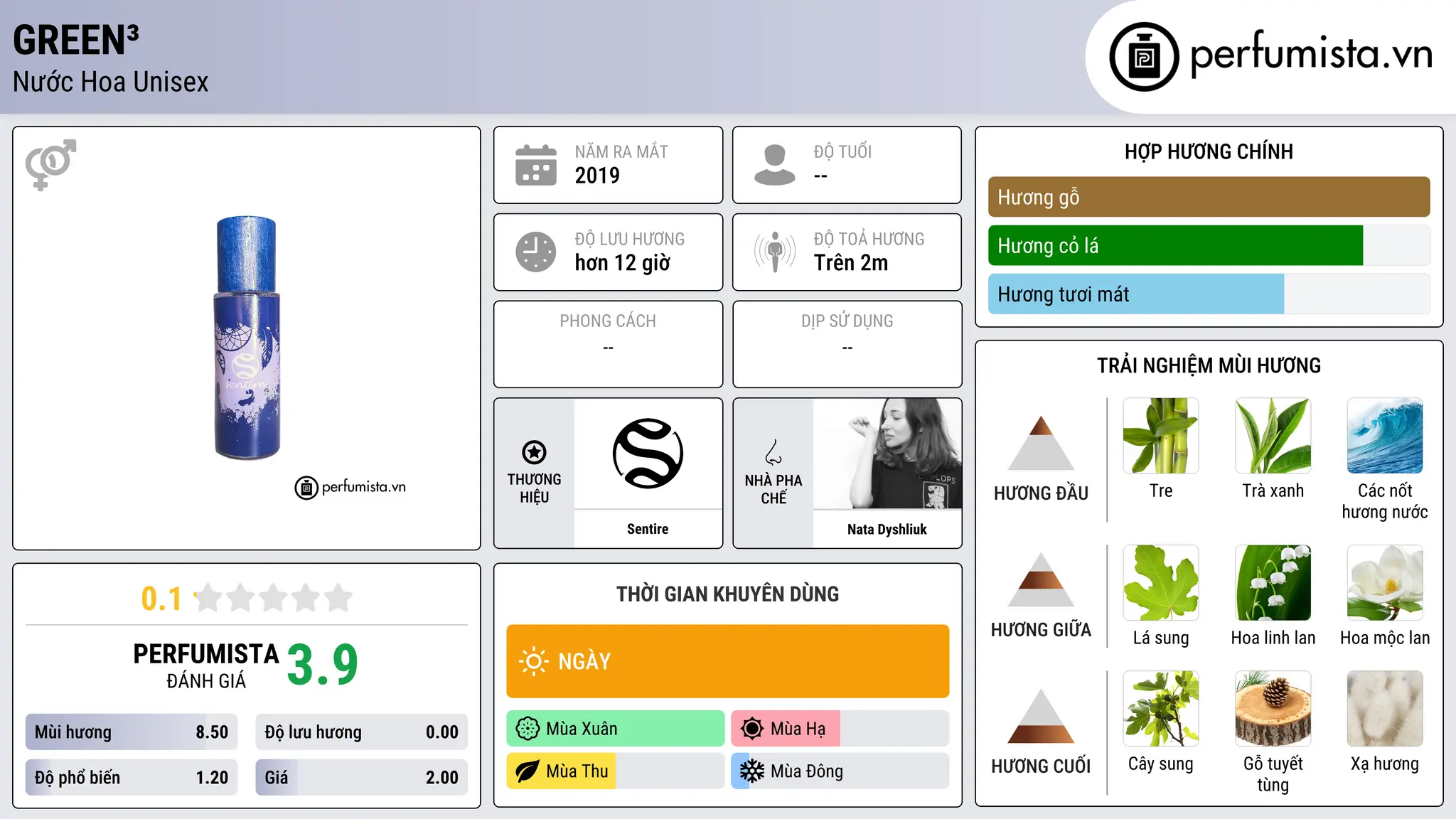Click the leaf icon for Mùa Thu
Viewport: 1456px width, 819px height.
click(528, 771)
